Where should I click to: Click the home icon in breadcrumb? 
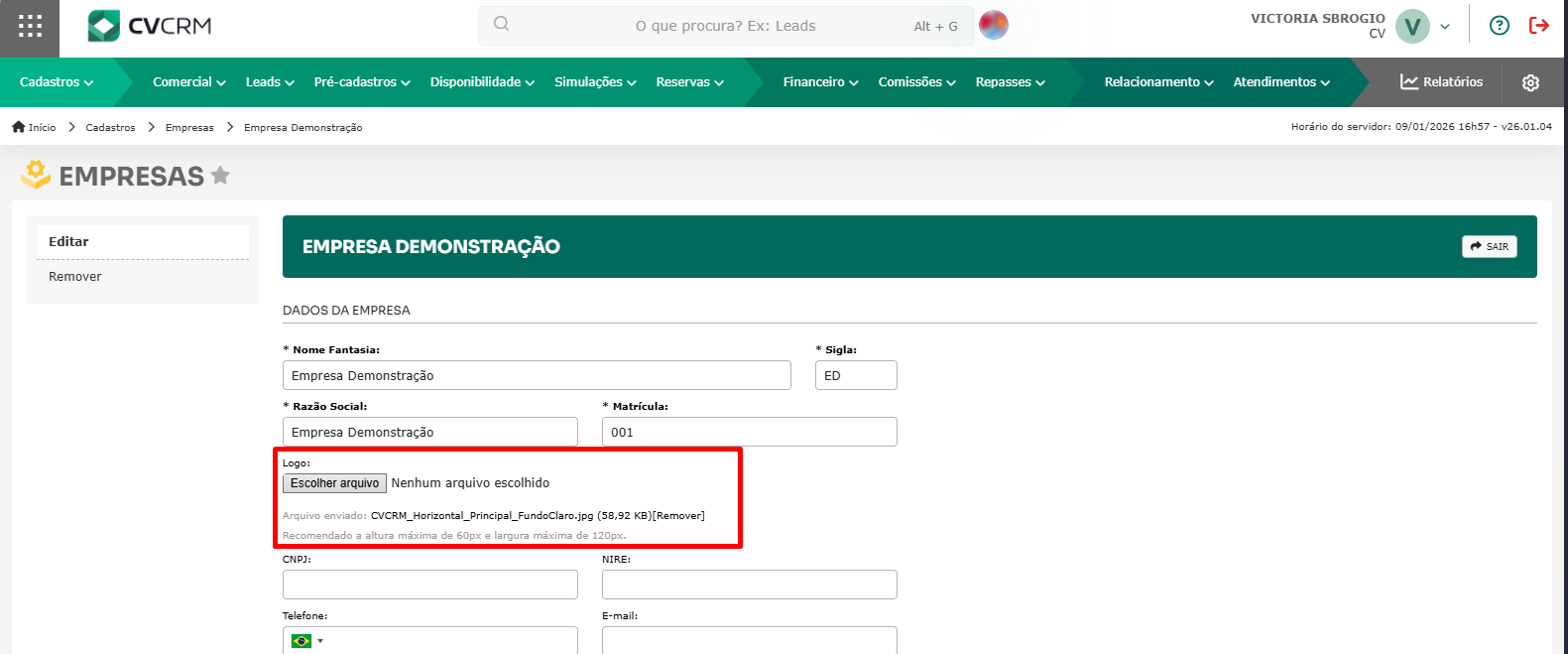(18, 127)
